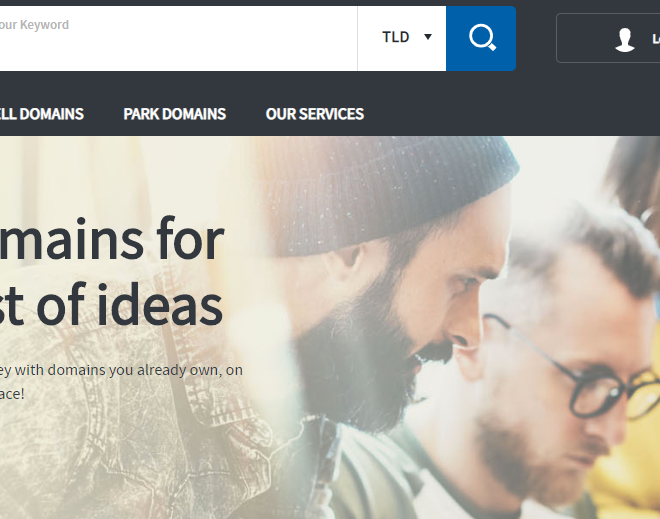
Task: Open the TLD dropdown selector
Action: click(x=402, y=38)
